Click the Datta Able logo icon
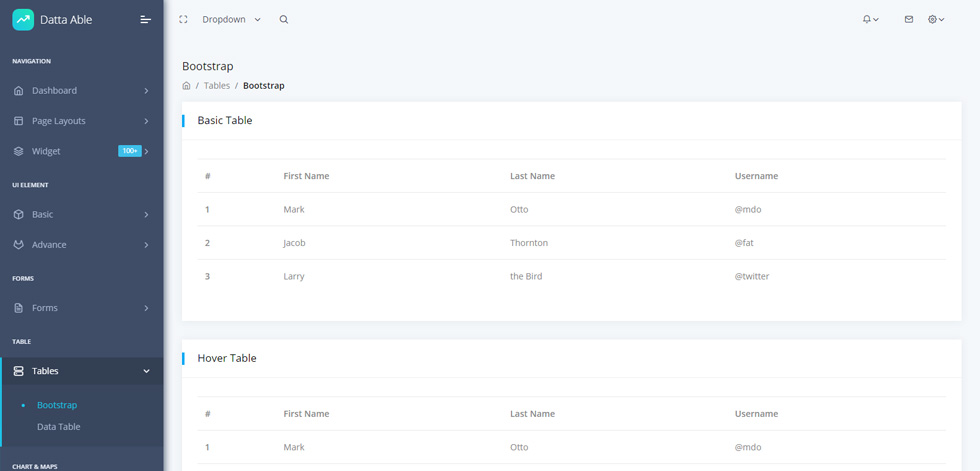This screenshot has width=980, height=471. click(x=23, y=19)
